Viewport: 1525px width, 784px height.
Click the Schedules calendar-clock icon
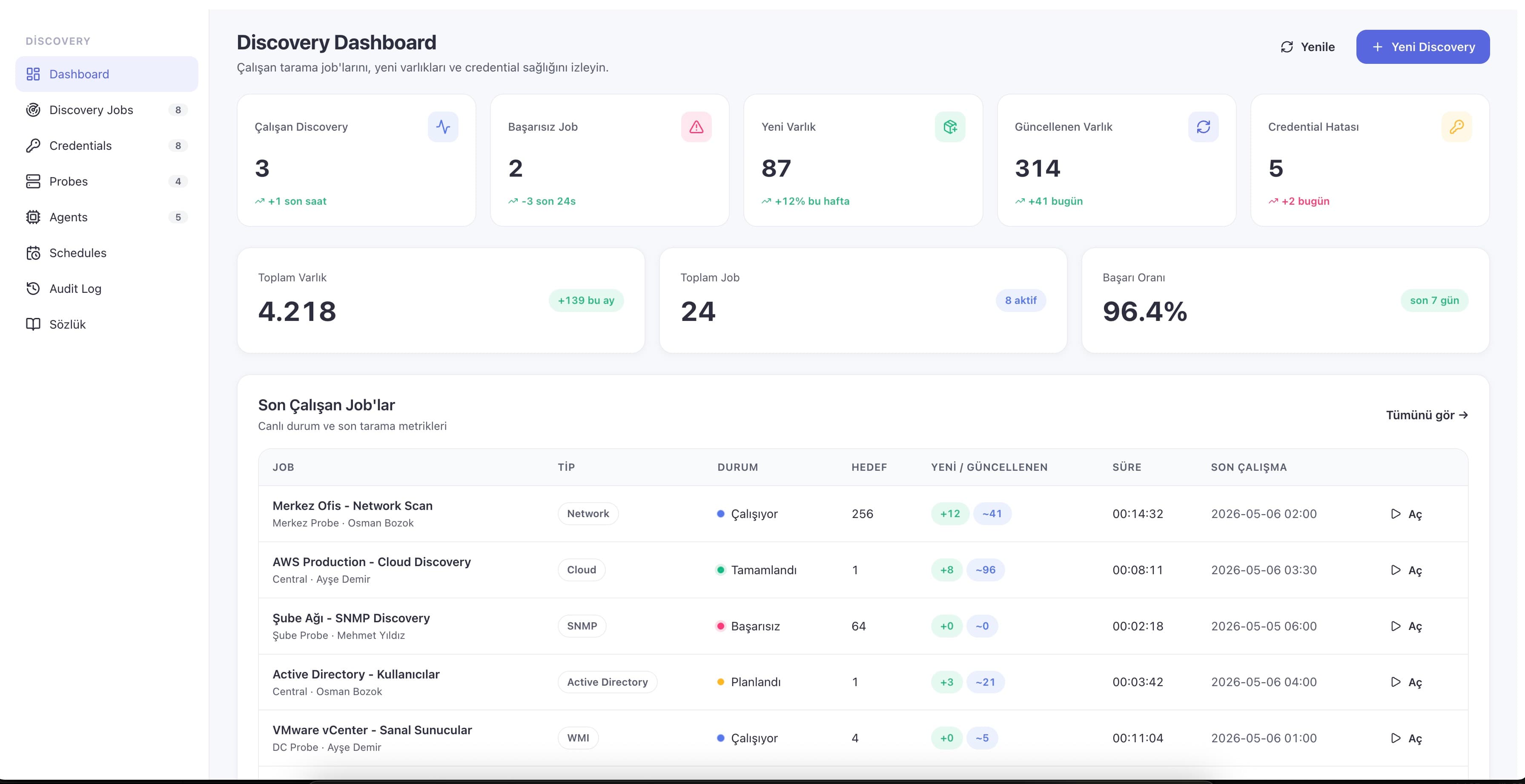pyautogui.click(x=33, y=253)
